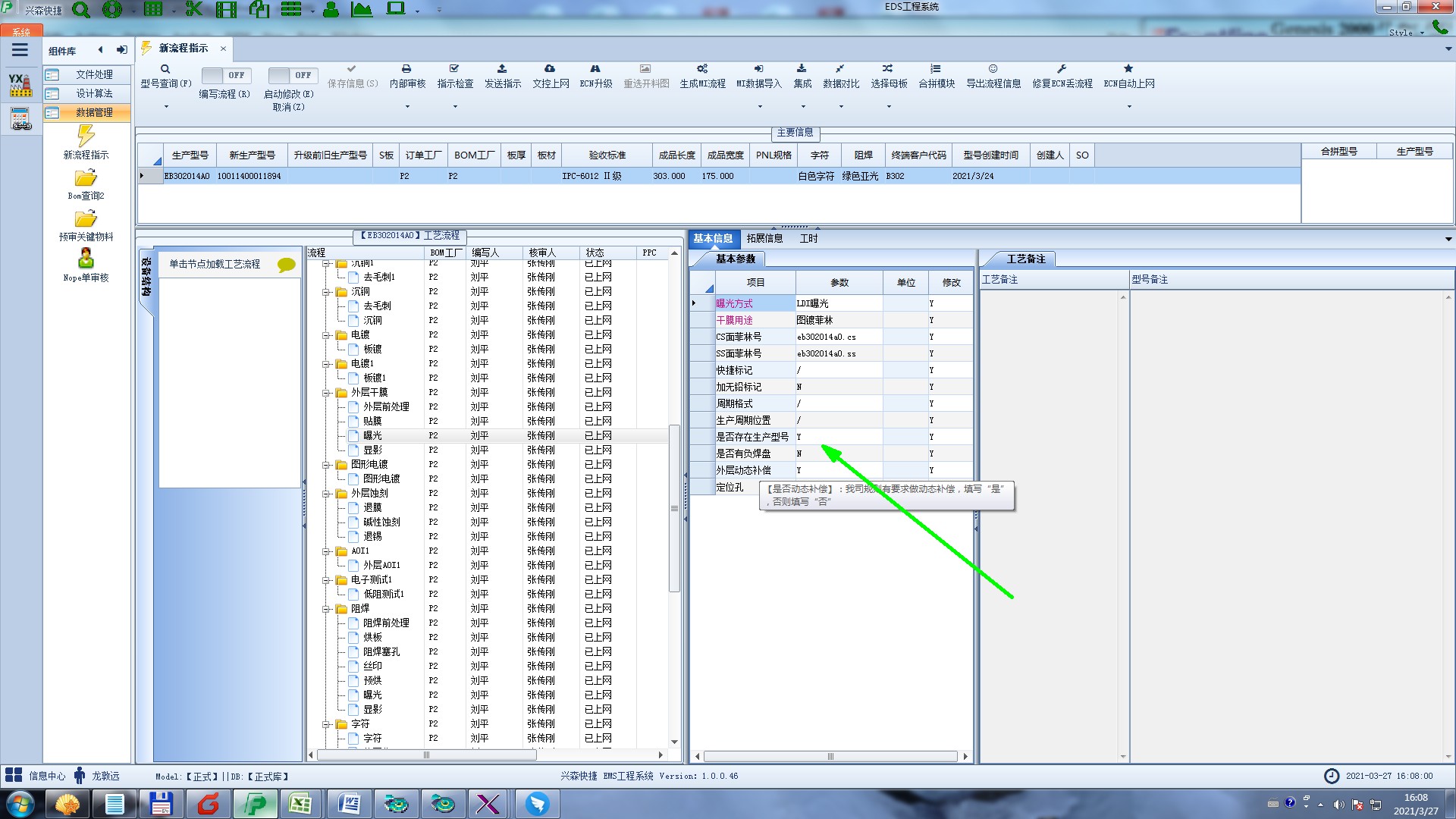The width and height of the screenshot is (1456, 819).
Task: Click the green film strip icon
Action: (x=226, y=10)
